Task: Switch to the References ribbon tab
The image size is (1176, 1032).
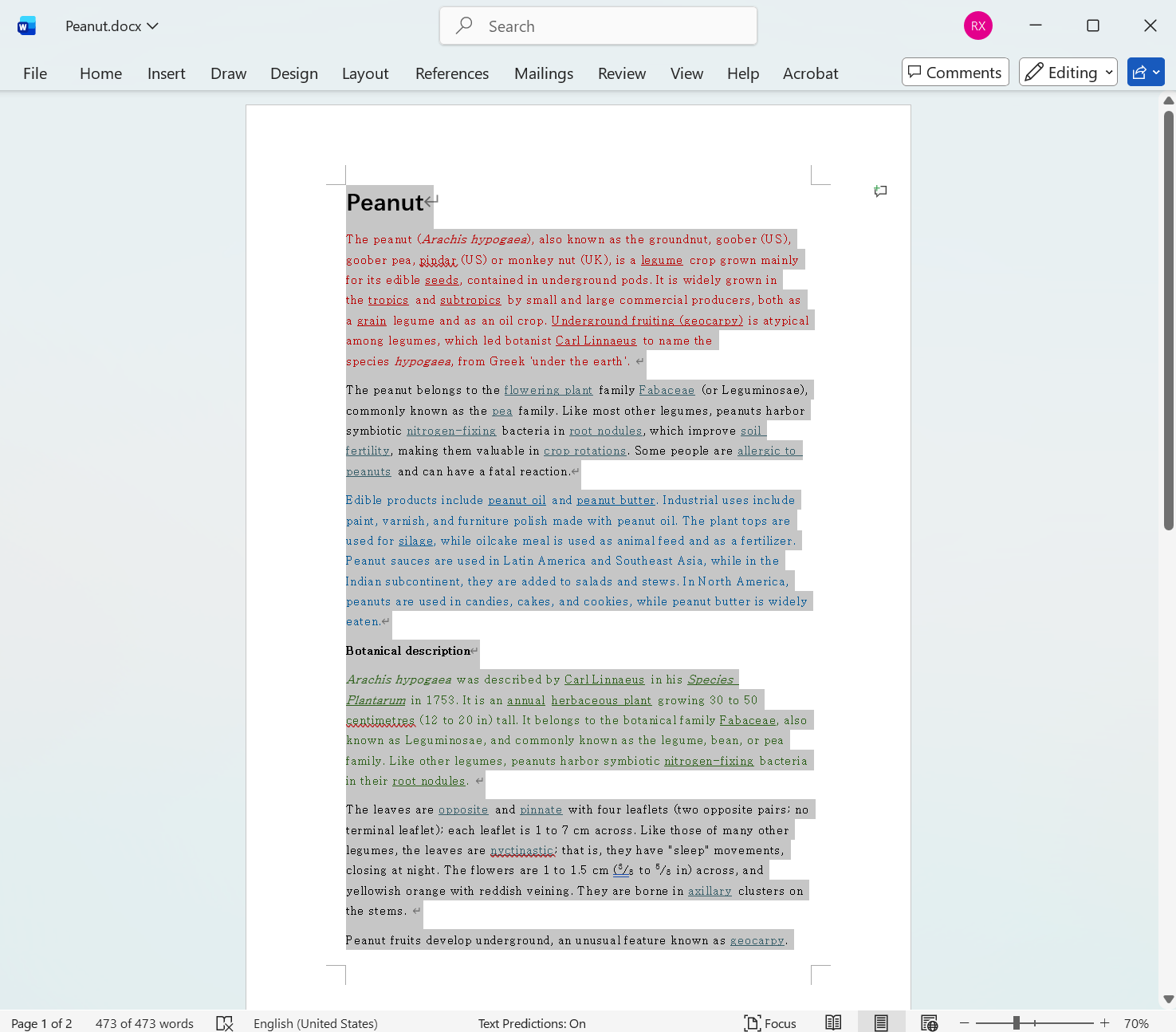Action: point(451,73)
